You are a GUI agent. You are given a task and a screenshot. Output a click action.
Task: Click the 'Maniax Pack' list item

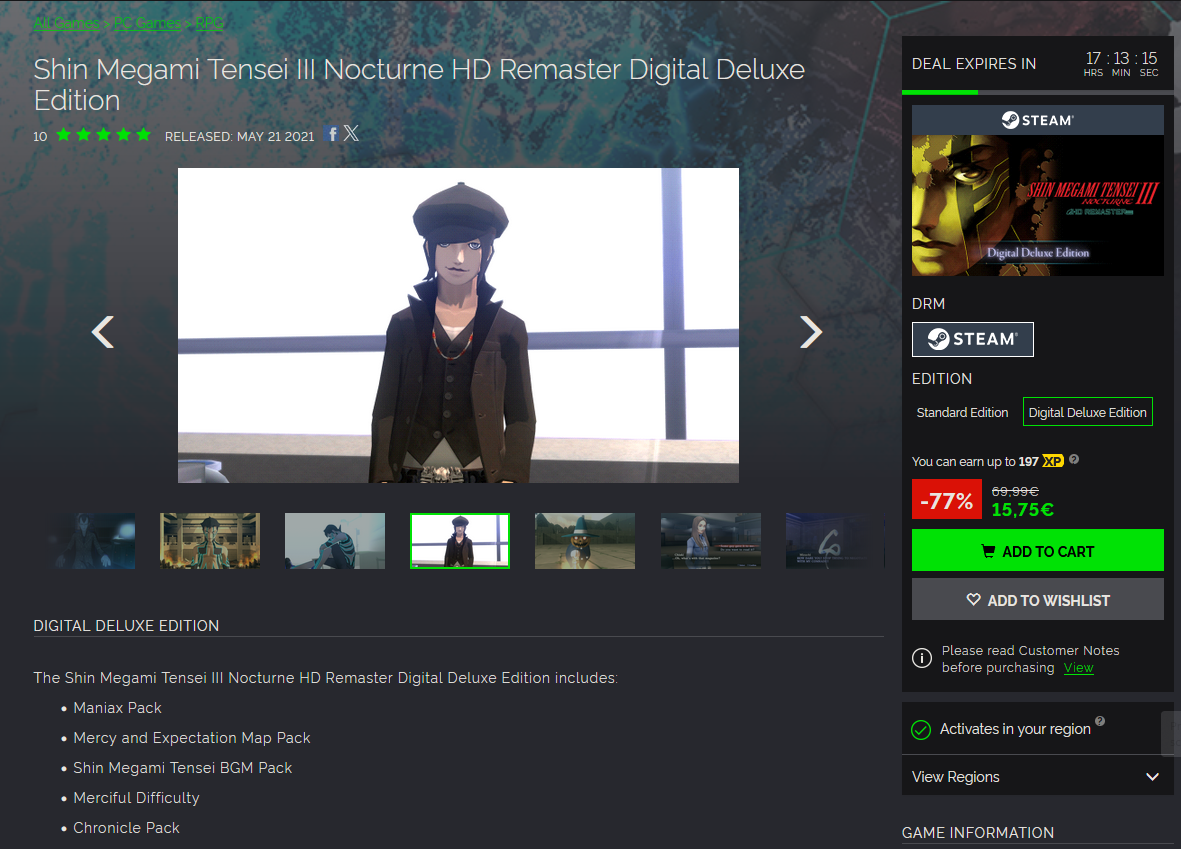coord(117,707)
